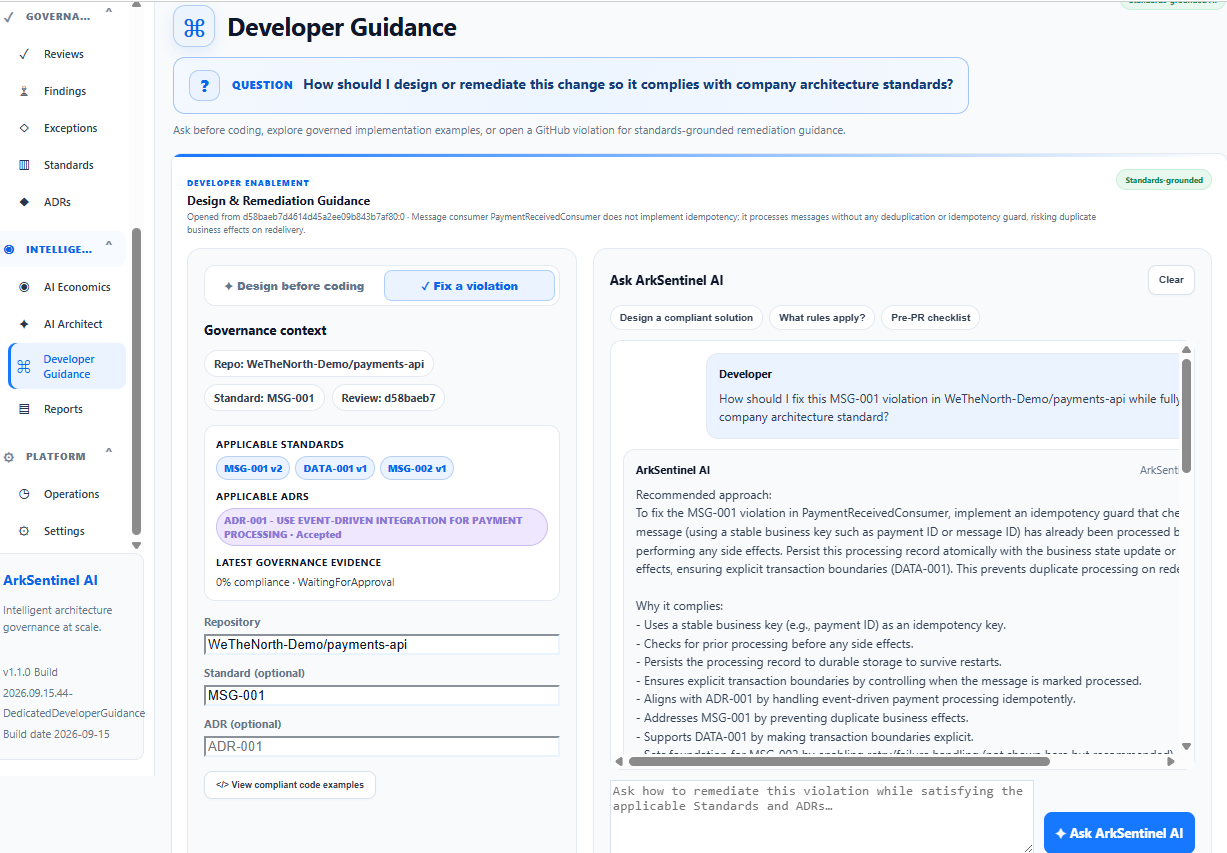This screenshot has width=1227, height=853.
Task: Click the Governance context heading
Action: (265, 330)
